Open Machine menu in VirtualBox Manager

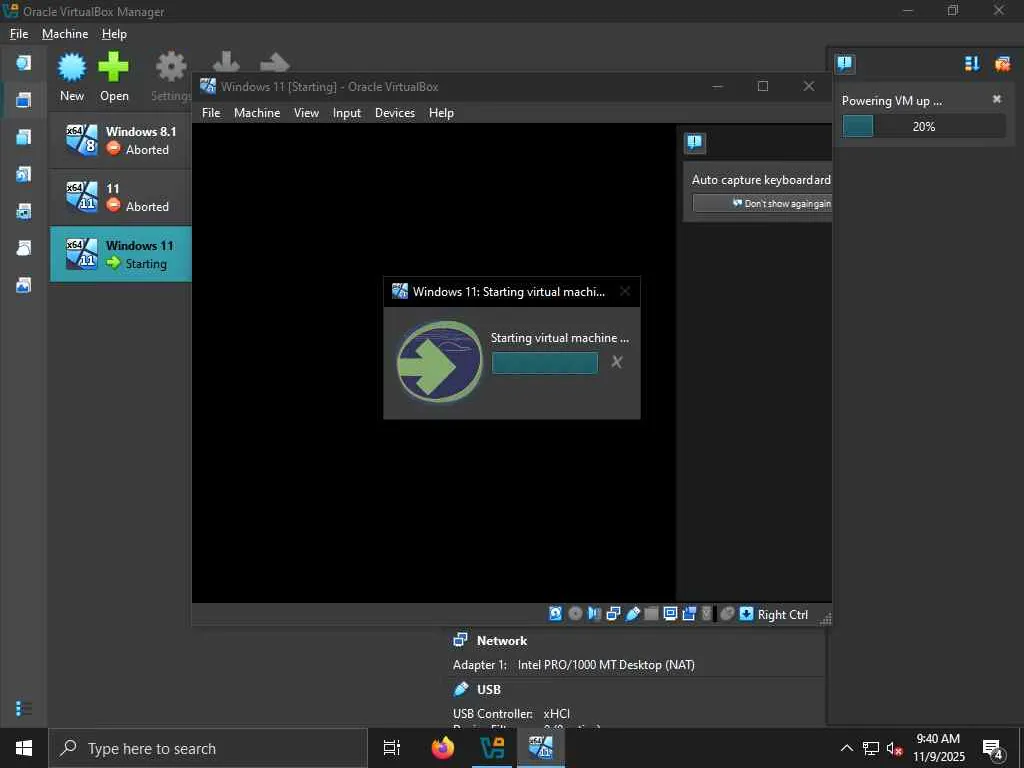65,34
